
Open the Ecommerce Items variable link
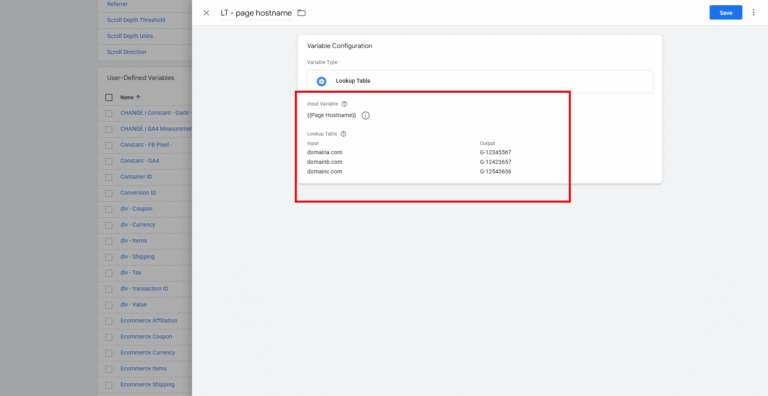pyautogui.click(x=144, y=369)
